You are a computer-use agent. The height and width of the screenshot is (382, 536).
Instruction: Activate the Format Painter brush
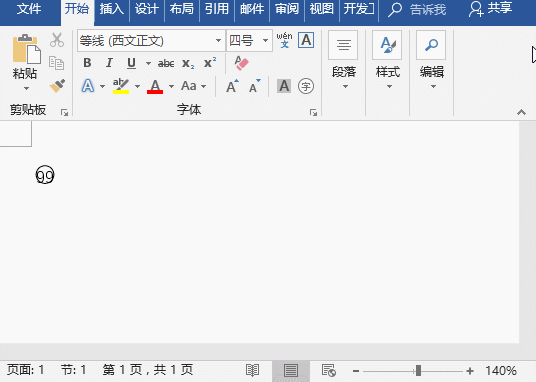[x=57, y=86]
